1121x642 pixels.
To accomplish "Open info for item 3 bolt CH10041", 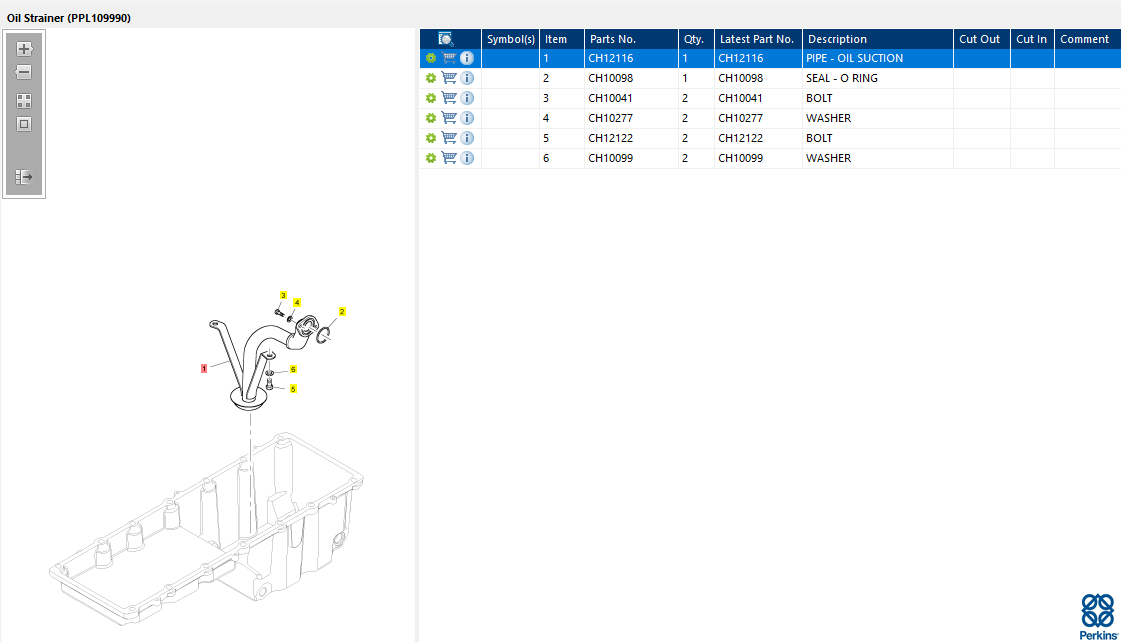I will coord(467,98).
